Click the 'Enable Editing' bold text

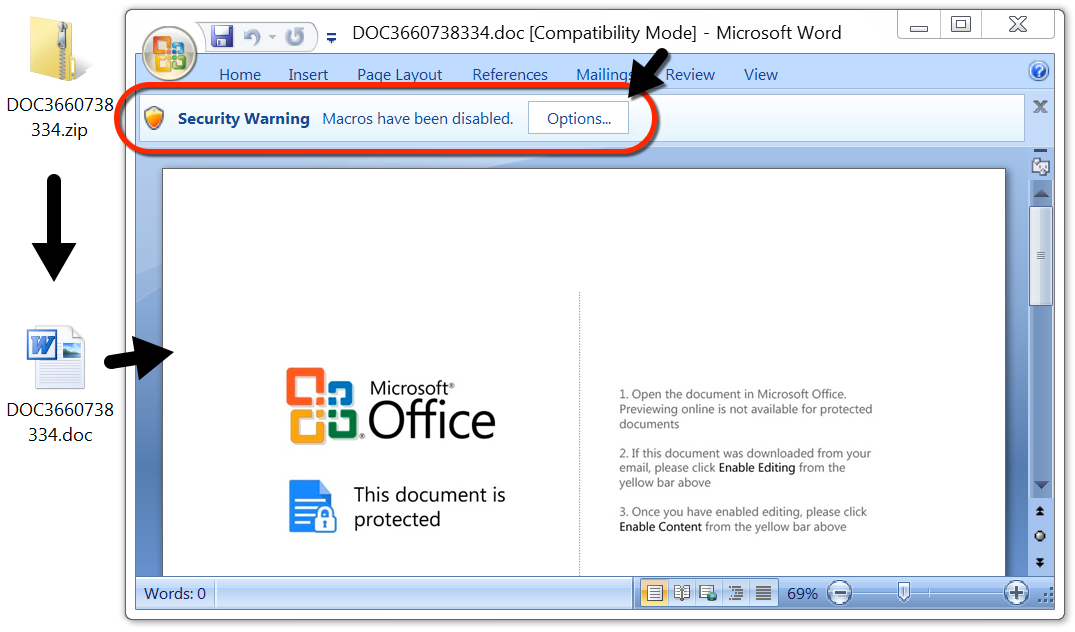pos(757,468)
